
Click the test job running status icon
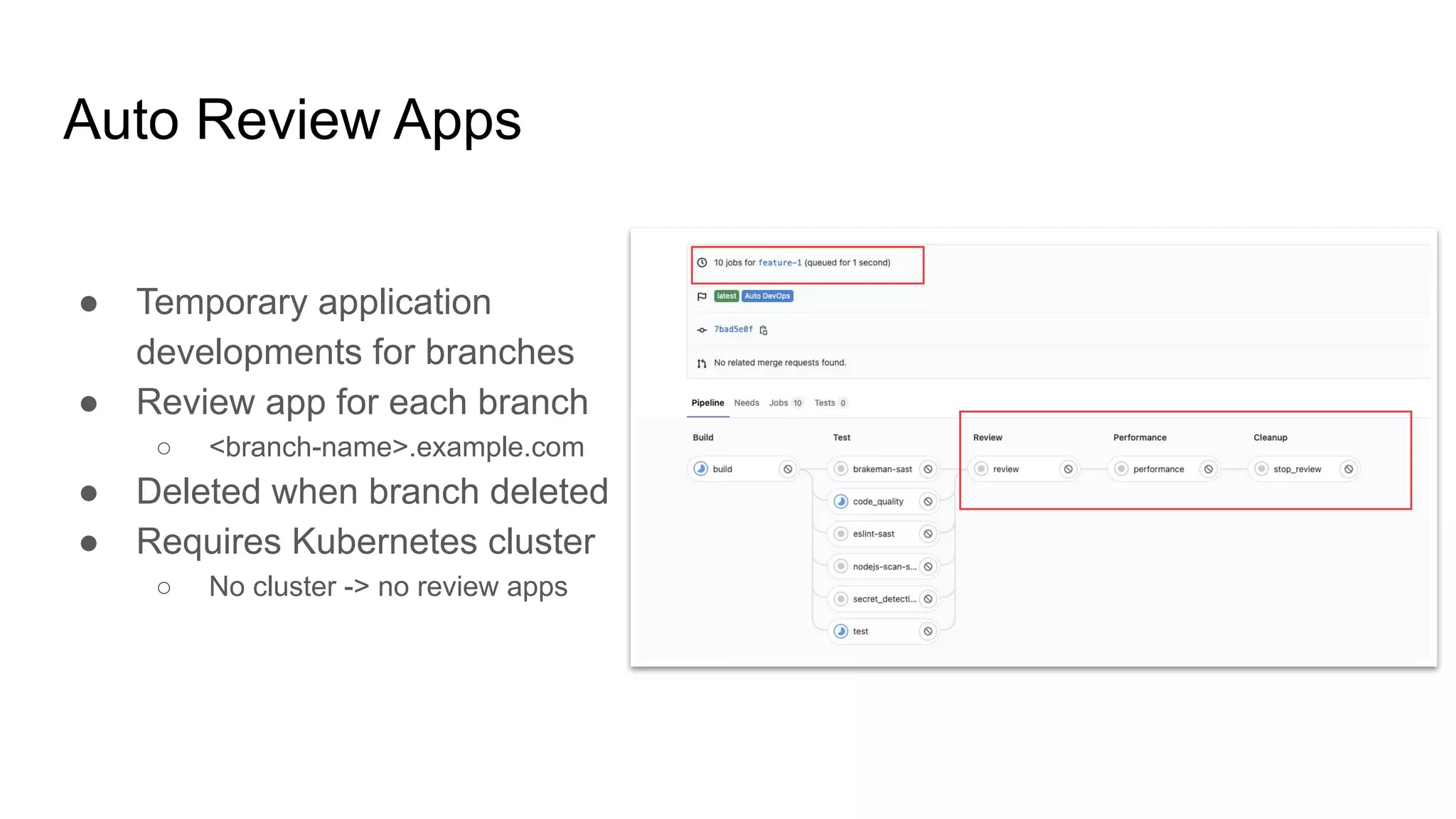(x=841, y=631)
